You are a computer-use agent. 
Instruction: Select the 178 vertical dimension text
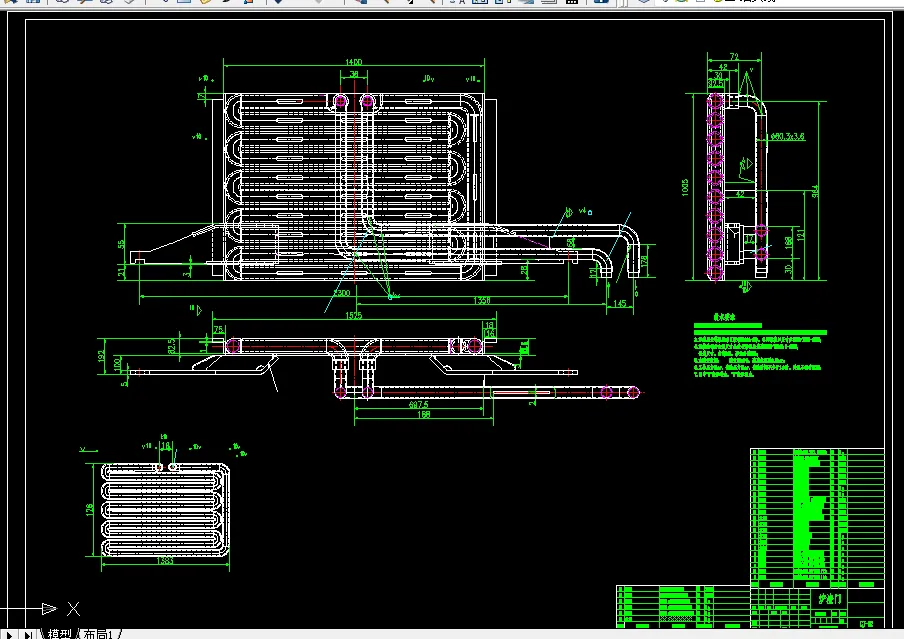644,260
